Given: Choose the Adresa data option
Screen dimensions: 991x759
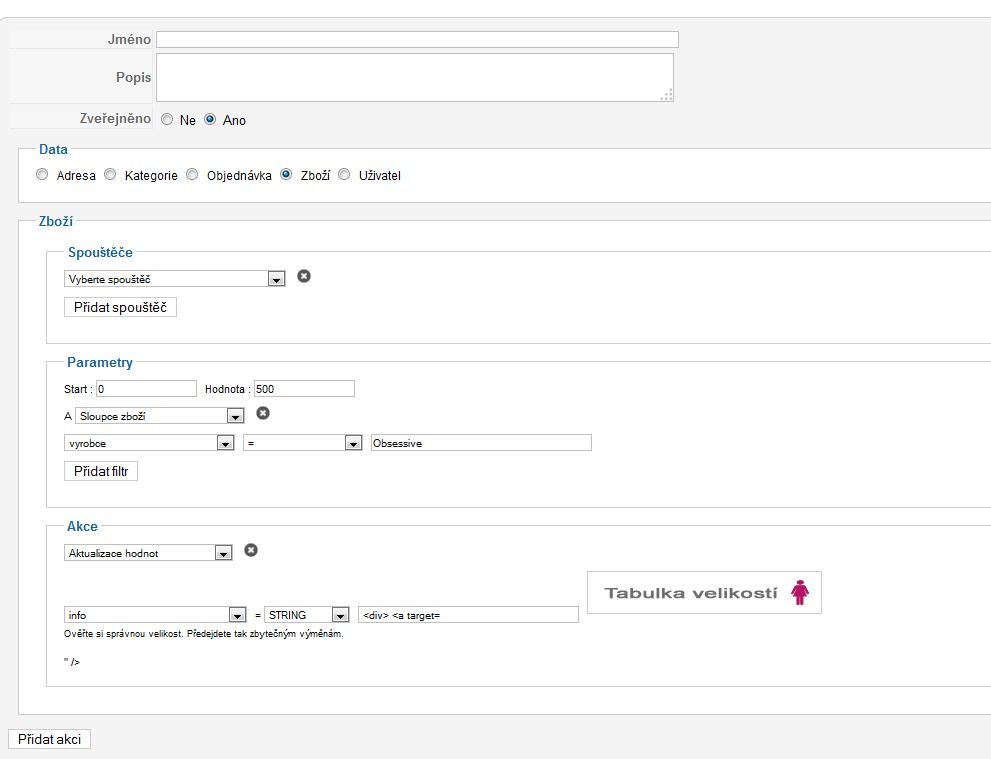Looking at the screenshot, I should point(42,175).
